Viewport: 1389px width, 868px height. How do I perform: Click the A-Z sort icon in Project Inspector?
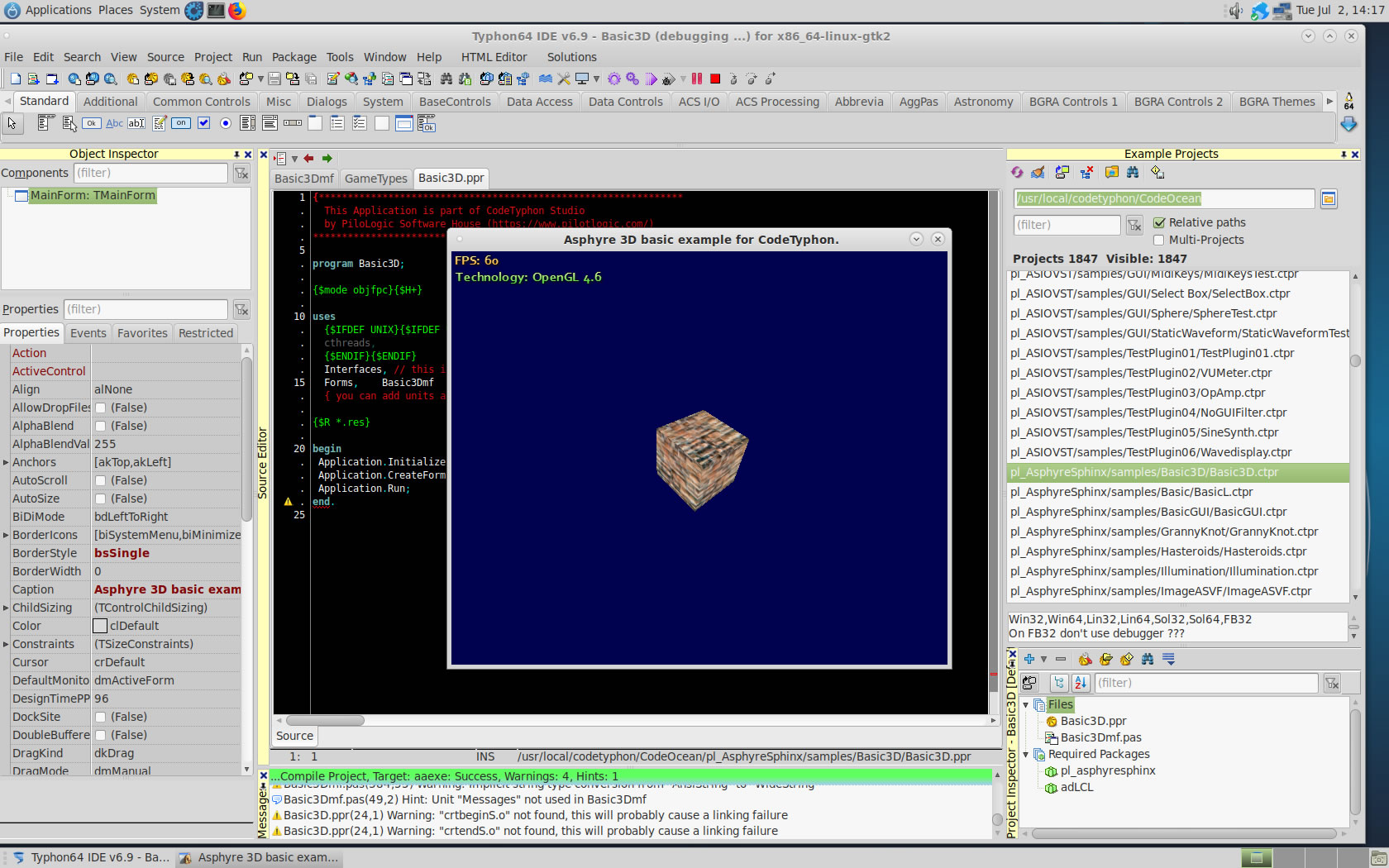click(1081, 683)
